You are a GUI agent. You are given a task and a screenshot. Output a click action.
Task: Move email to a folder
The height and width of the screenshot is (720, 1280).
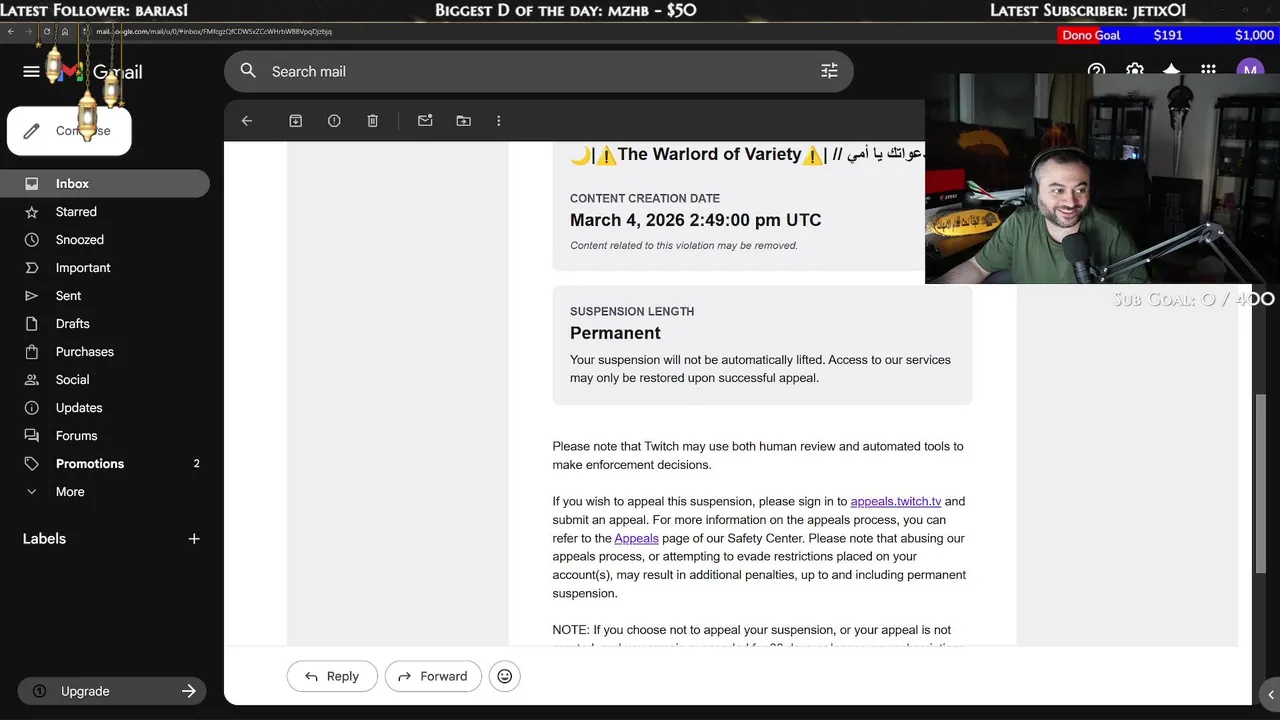(463, 121)
